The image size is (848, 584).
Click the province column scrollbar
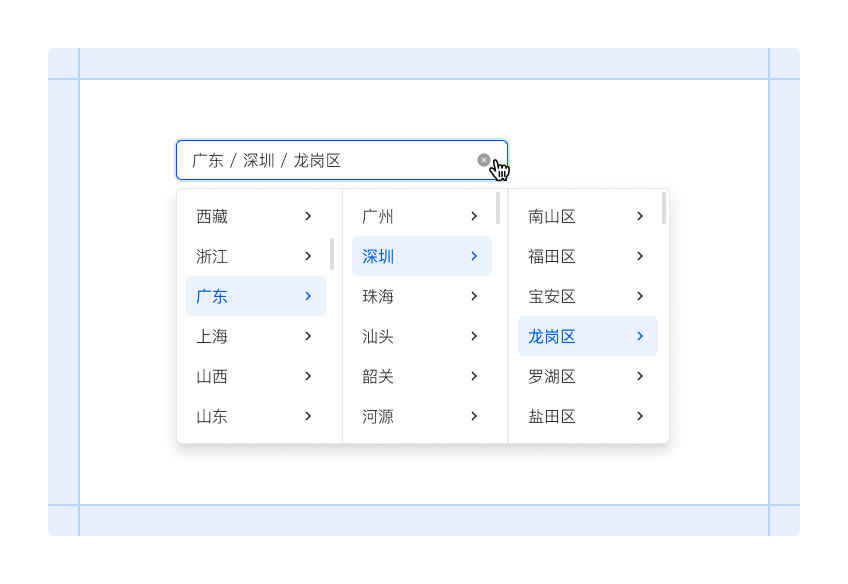(332, 254)
